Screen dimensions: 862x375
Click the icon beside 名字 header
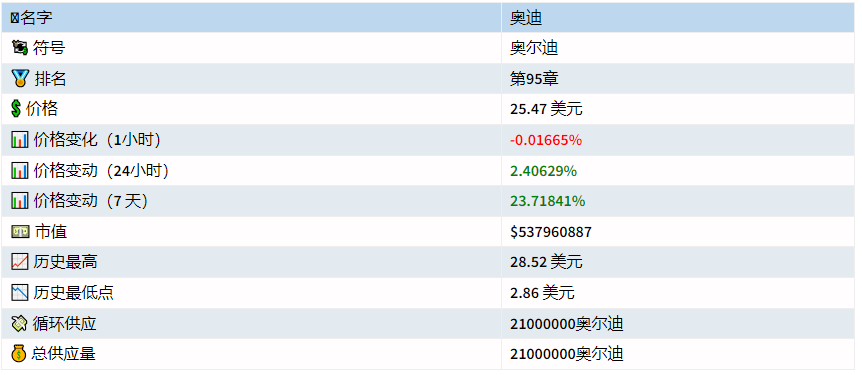tap(15, 18)
